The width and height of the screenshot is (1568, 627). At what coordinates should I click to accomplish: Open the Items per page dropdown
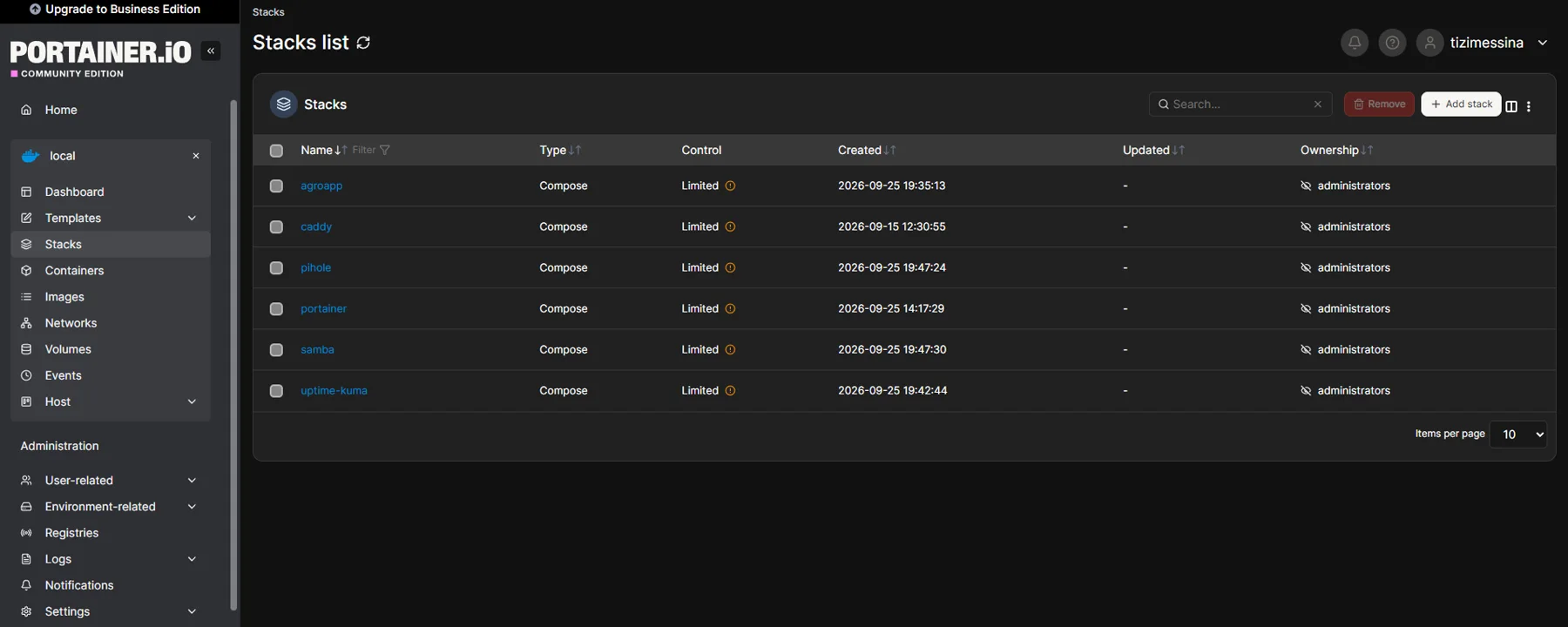point(1518,435)
